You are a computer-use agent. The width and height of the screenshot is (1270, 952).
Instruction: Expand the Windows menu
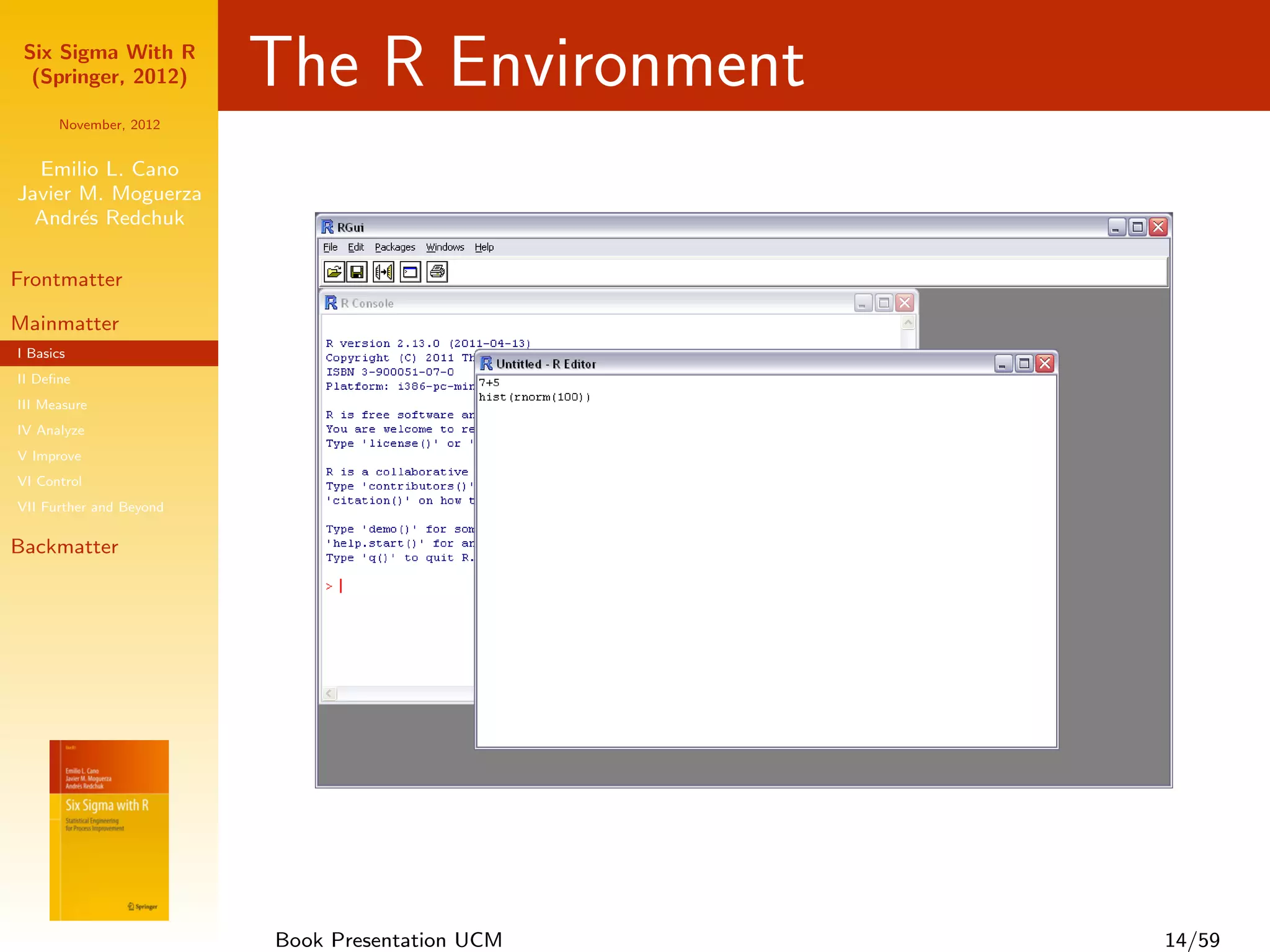click(445, 247)
